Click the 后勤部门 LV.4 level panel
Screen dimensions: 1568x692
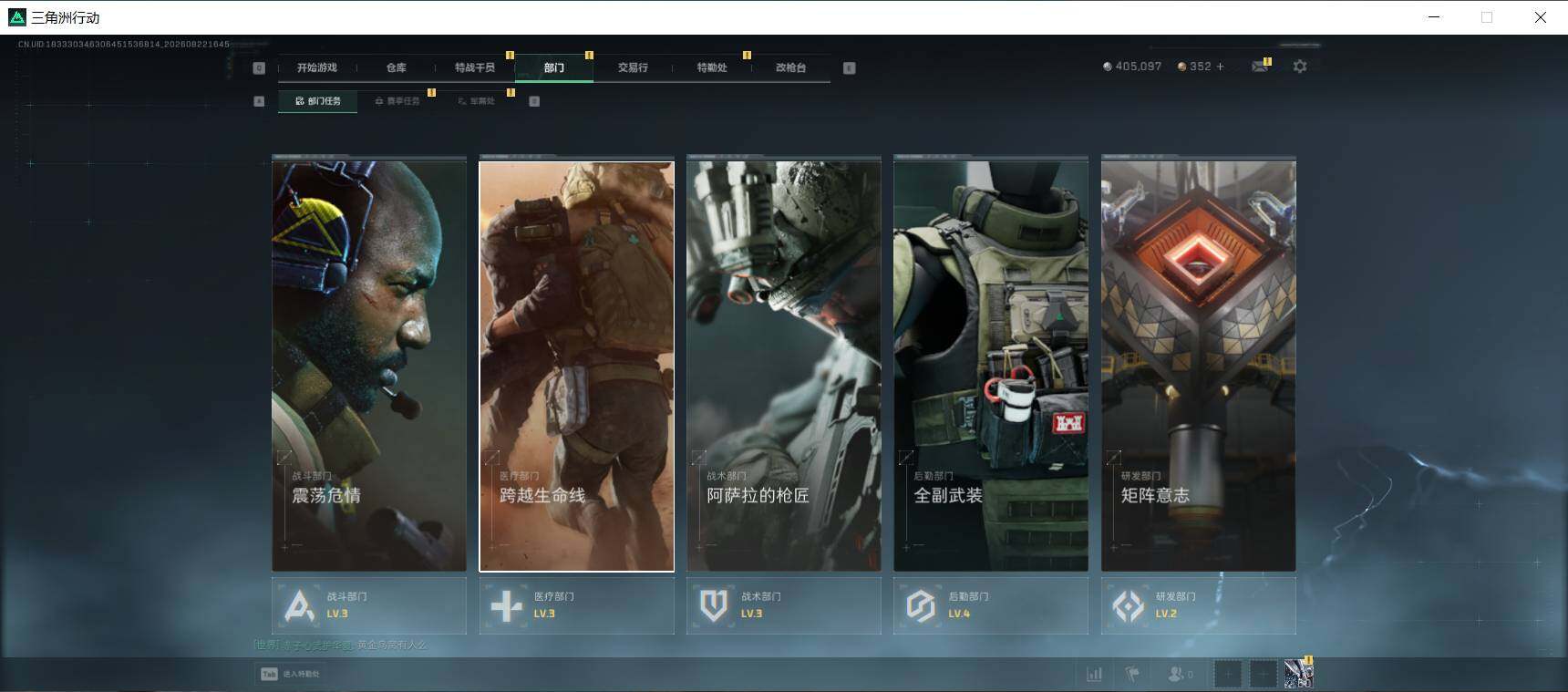pyautogui.click(x=991, y=605)
